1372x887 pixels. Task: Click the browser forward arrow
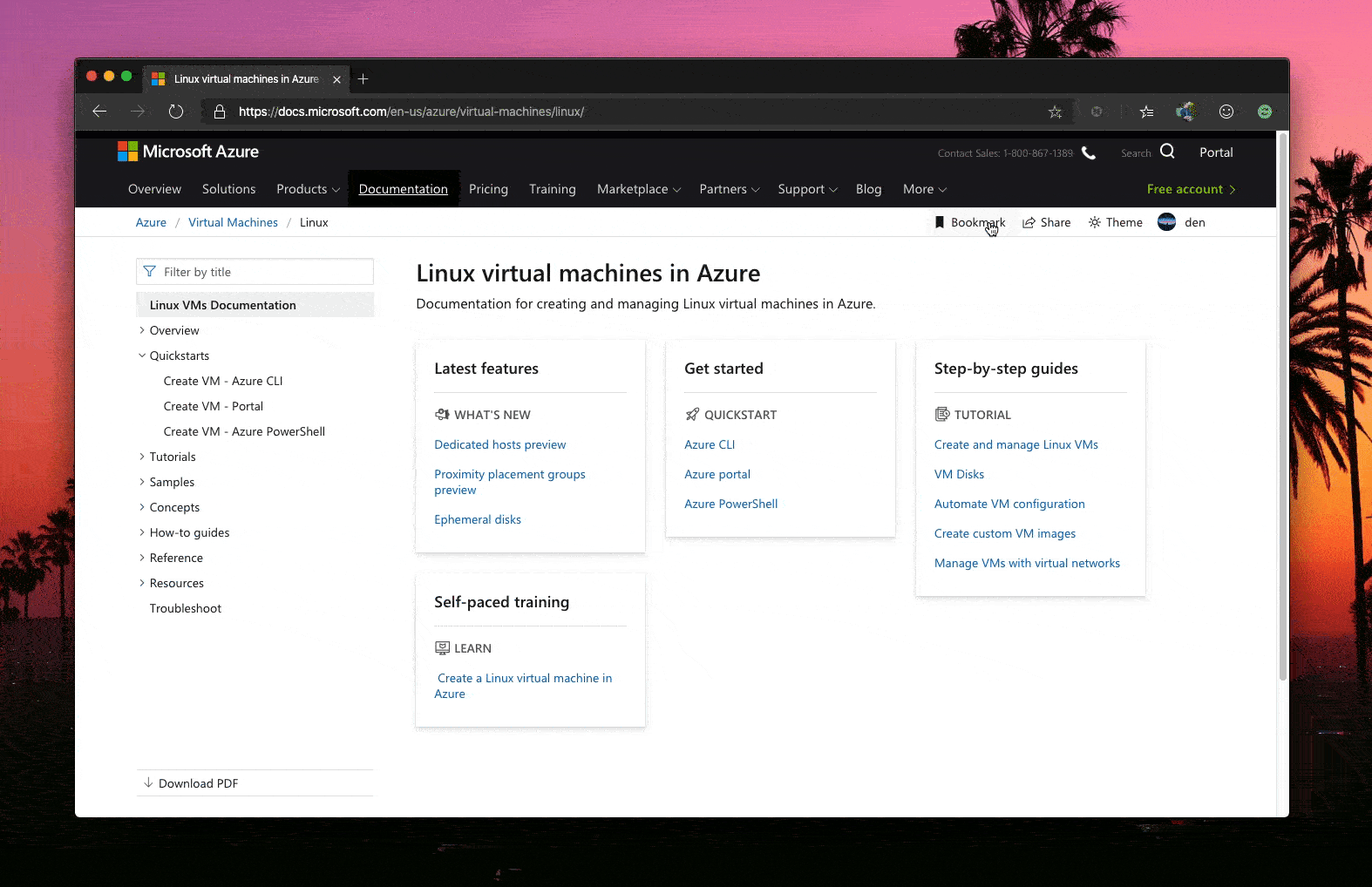[138, 112]
